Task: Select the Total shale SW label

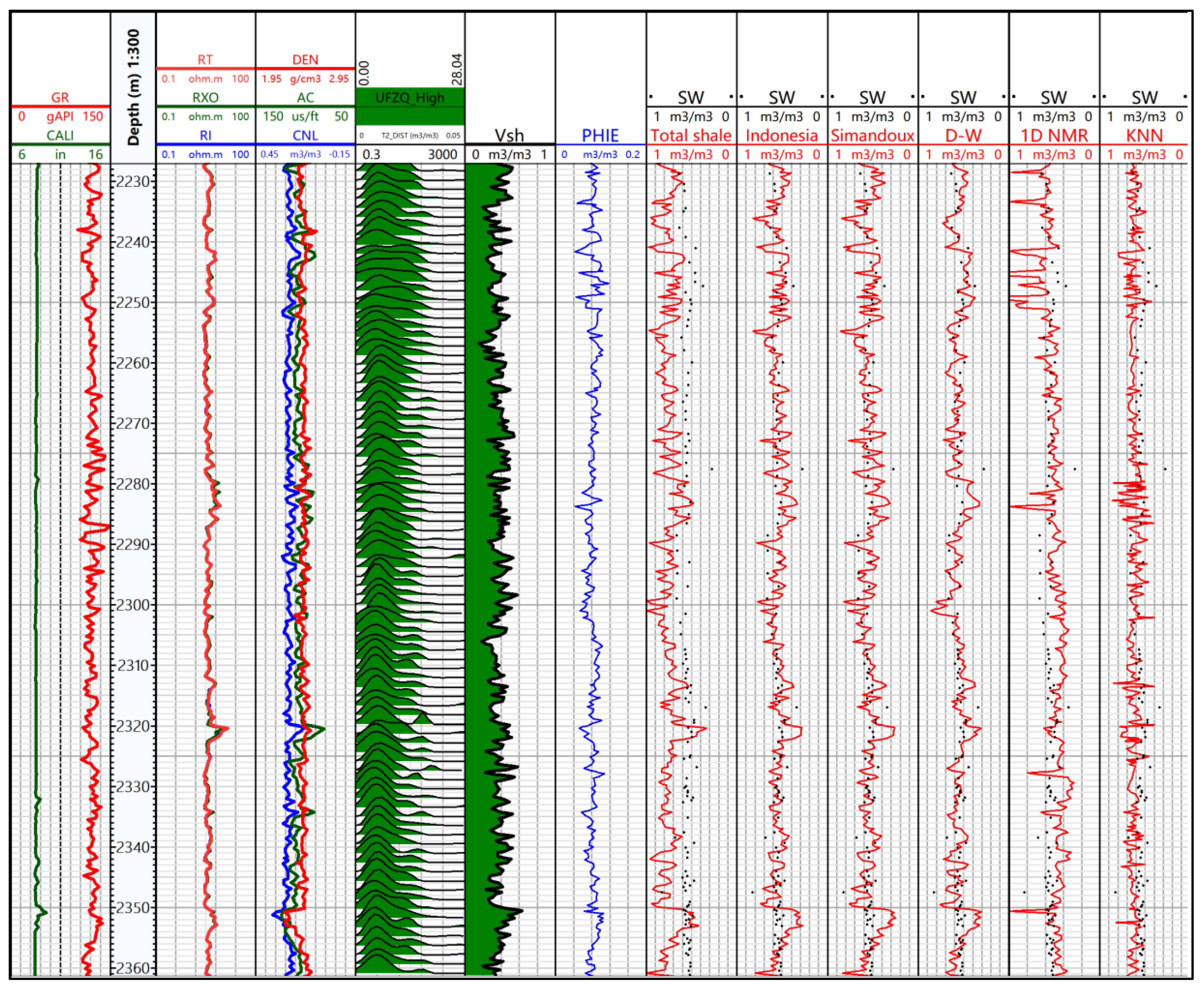Action: (x=691, y=135)
